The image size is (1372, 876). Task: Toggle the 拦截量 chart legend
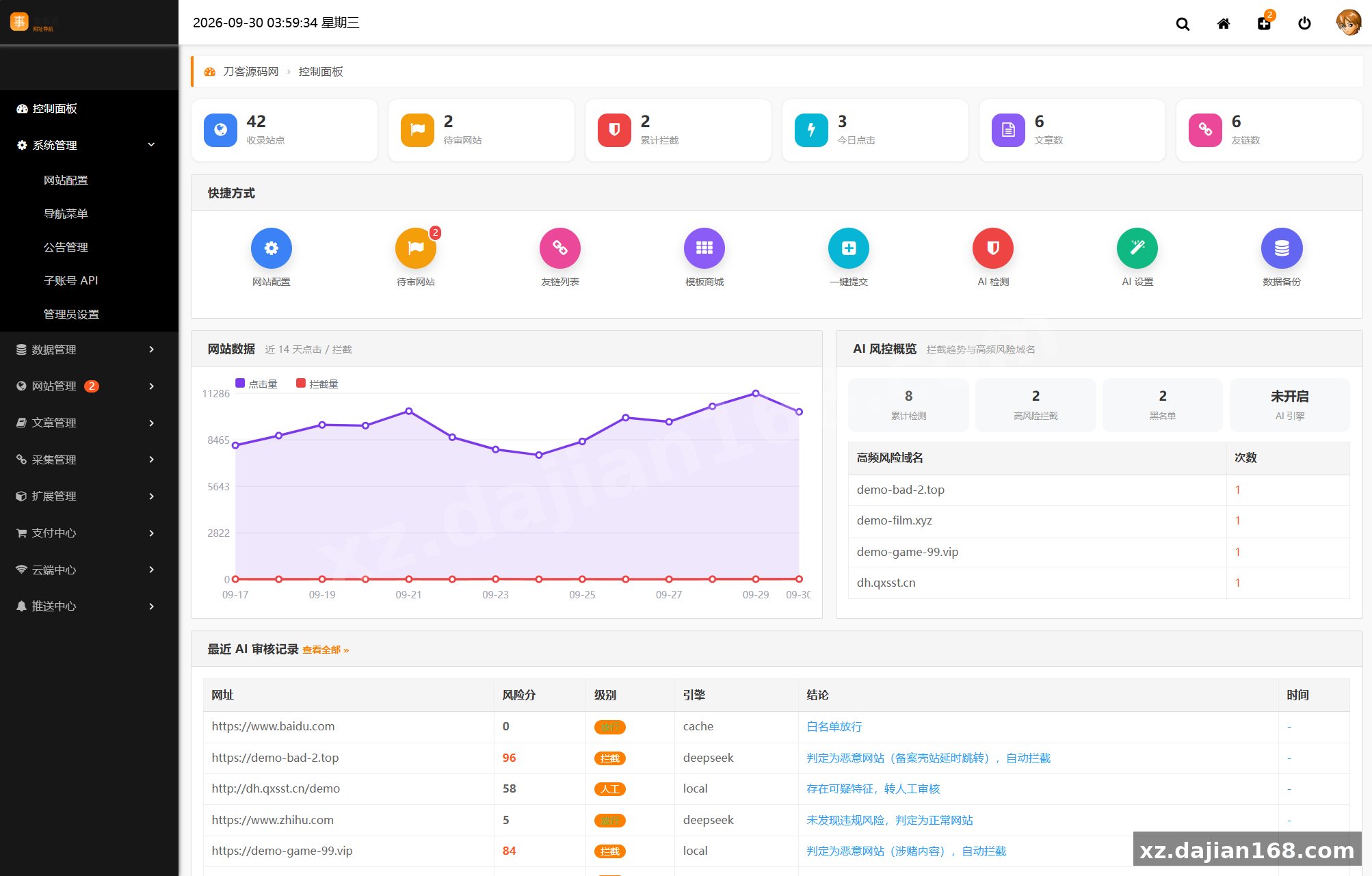point(317,384)
